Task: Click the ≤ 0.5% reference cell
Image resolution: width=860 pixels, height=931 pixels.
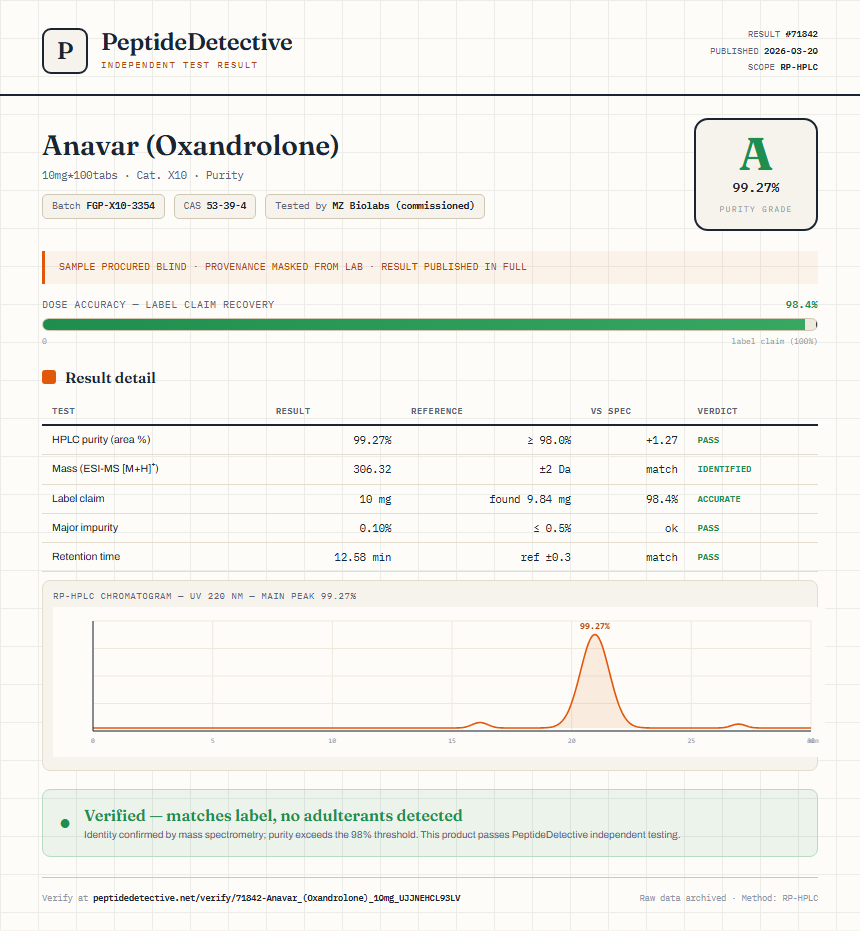Action: click(x=552, y=528)
